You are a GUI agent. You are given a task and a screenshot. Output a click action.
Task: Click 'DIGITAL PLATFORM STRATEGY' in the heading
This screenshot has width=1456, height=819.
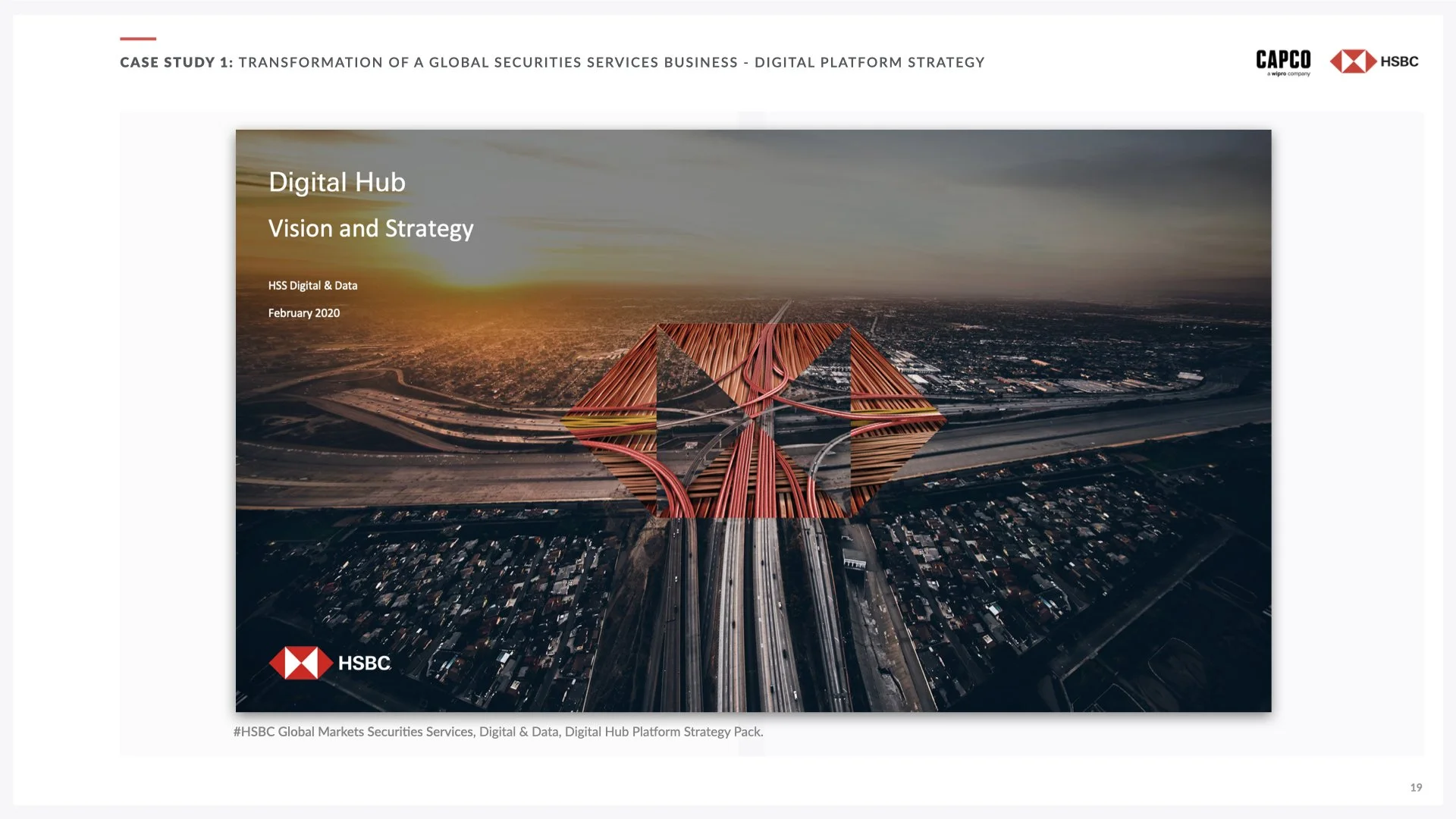pyautogui.click(x=869, y=62)
